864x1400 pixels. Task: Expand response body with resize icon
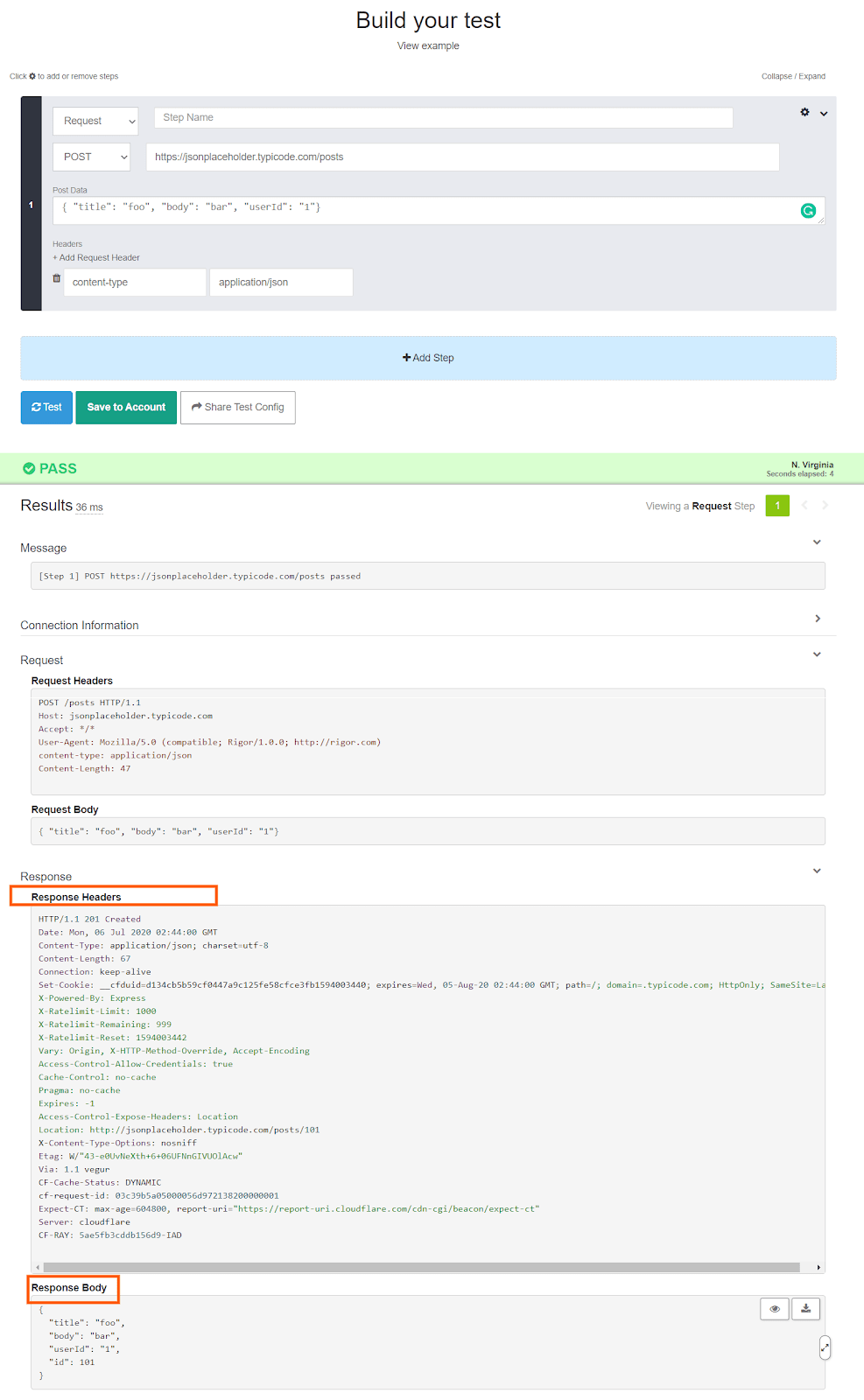pos(825,1347)
